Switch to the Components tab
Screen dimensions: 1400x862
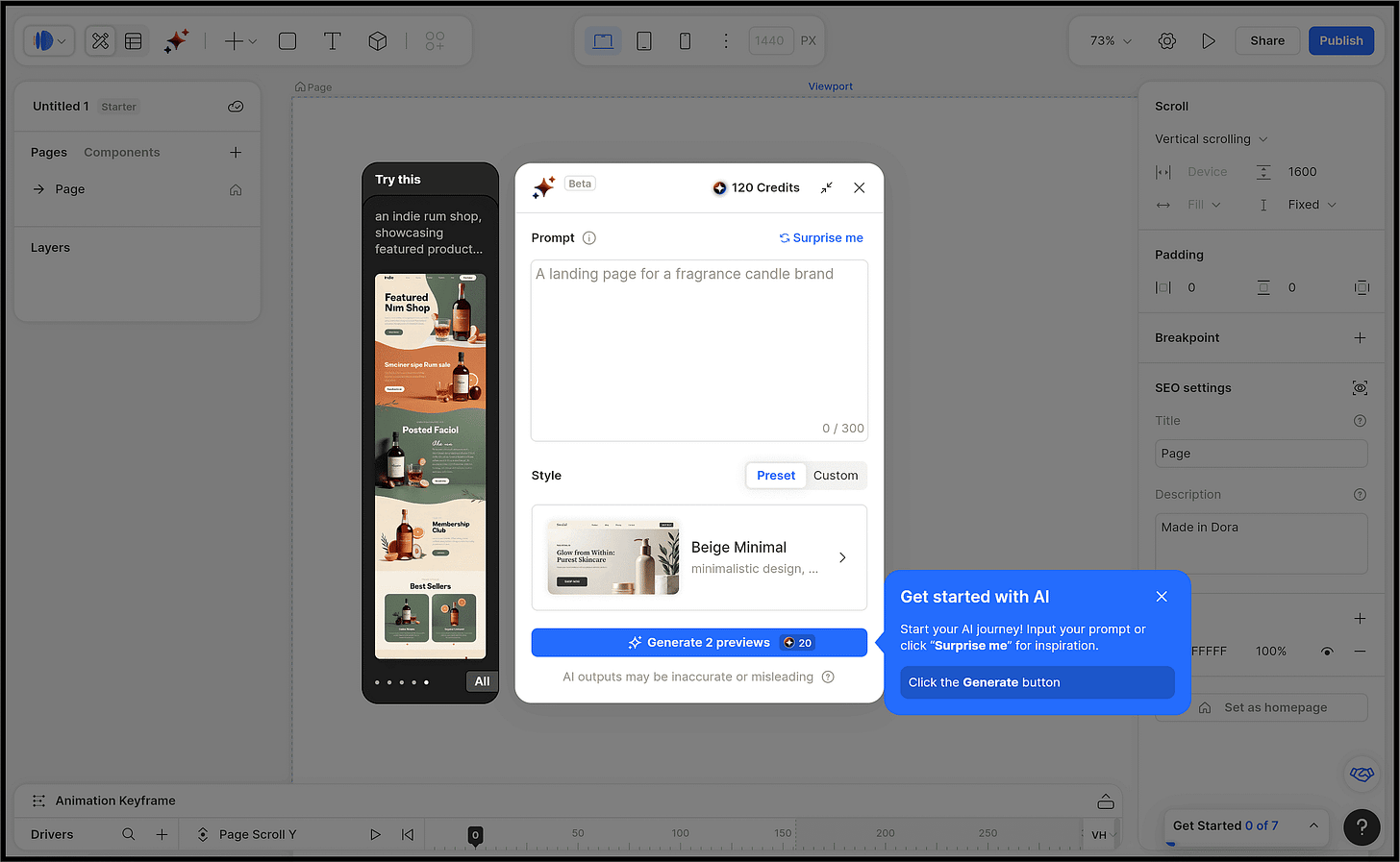(122, 153)
